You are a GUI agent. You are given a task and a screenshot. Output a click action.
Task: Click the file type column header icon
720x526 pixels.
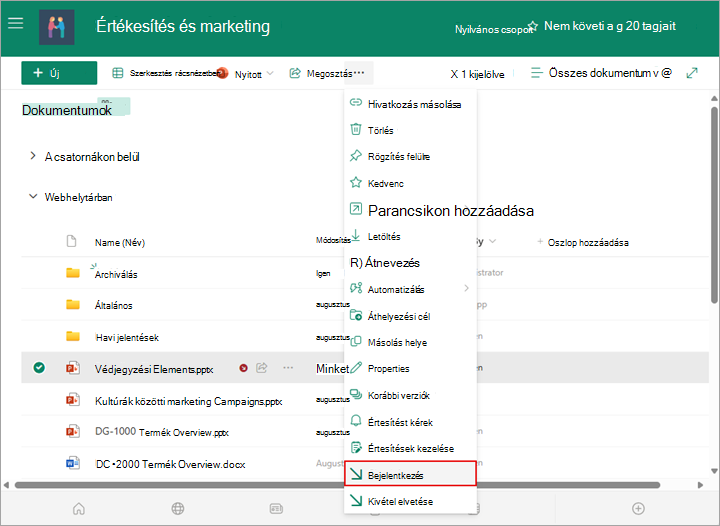point(71,241)
